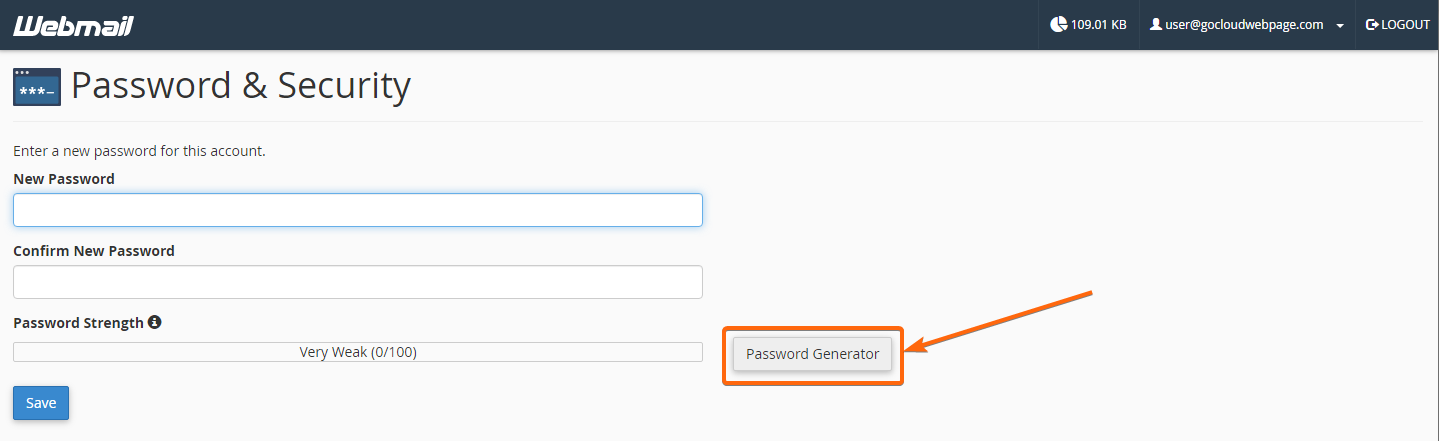Screen dimensions: 1439x441
Task: Click the Password & Security heading
Action: [x=241, y=87]
